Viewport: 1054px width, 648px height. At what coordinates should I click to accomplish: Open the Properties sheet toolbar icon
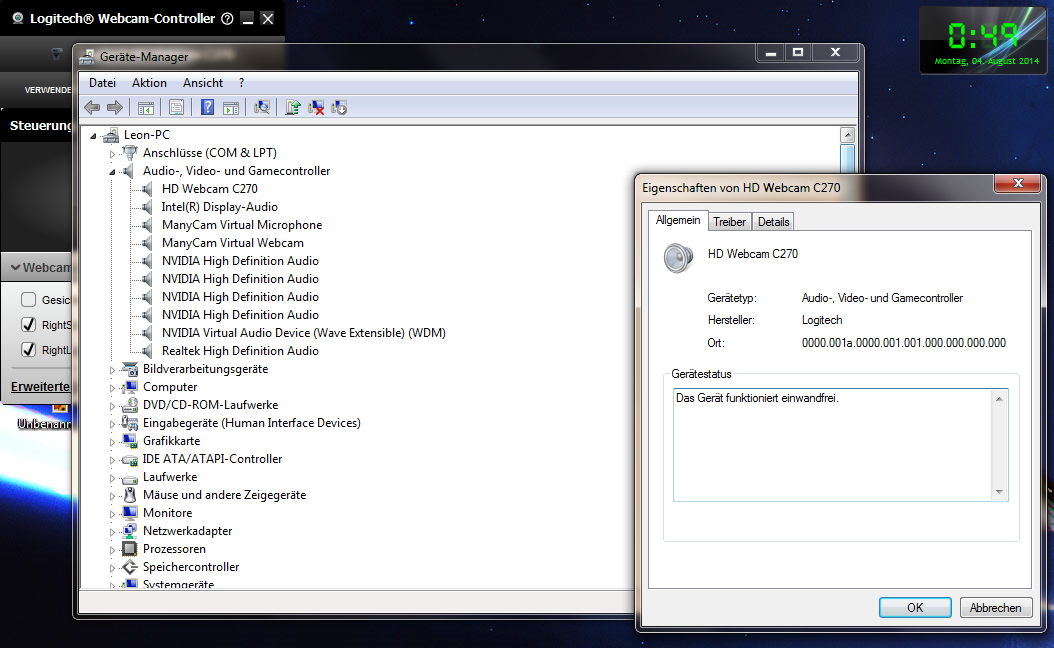(177, 108)
